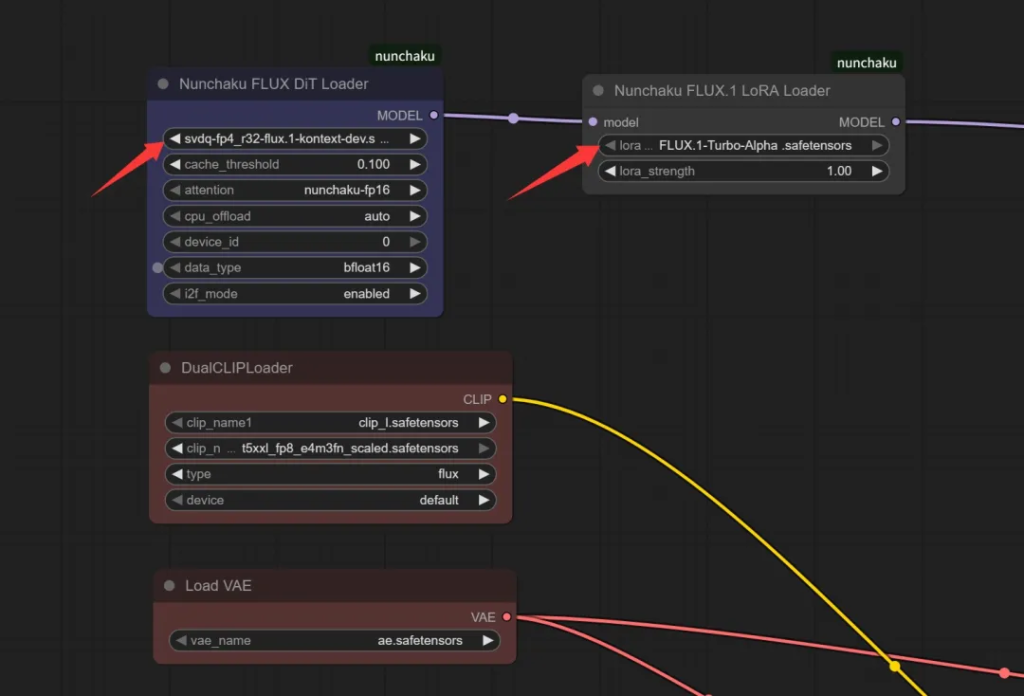
Task: Open the i2f_mode enabled dropdown
Action: tap(295, 294)
